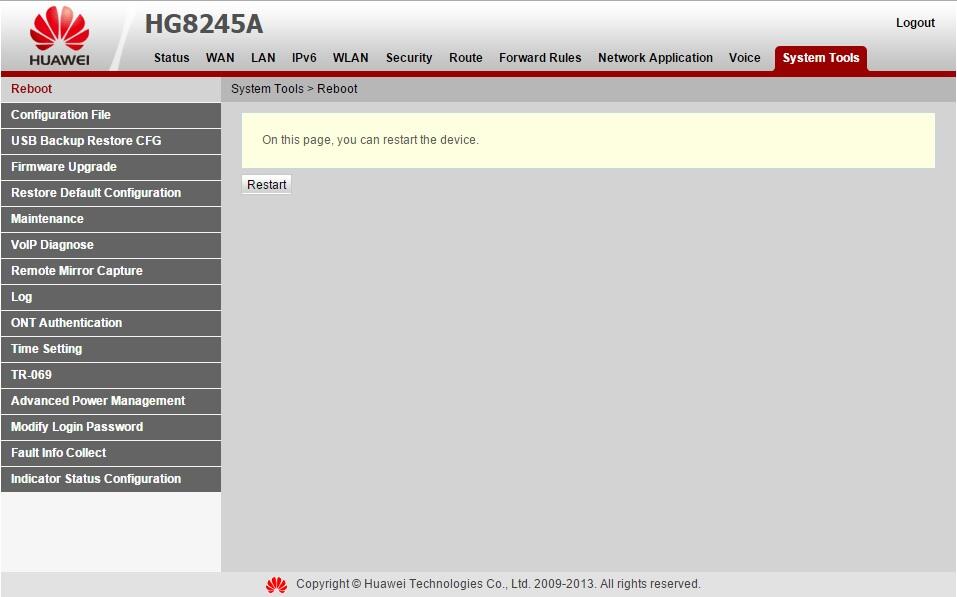Image resolution: width=957 pixels, height=597 pixels.
Task: Open Indicator Status Configuration
Action: point(110,479)
